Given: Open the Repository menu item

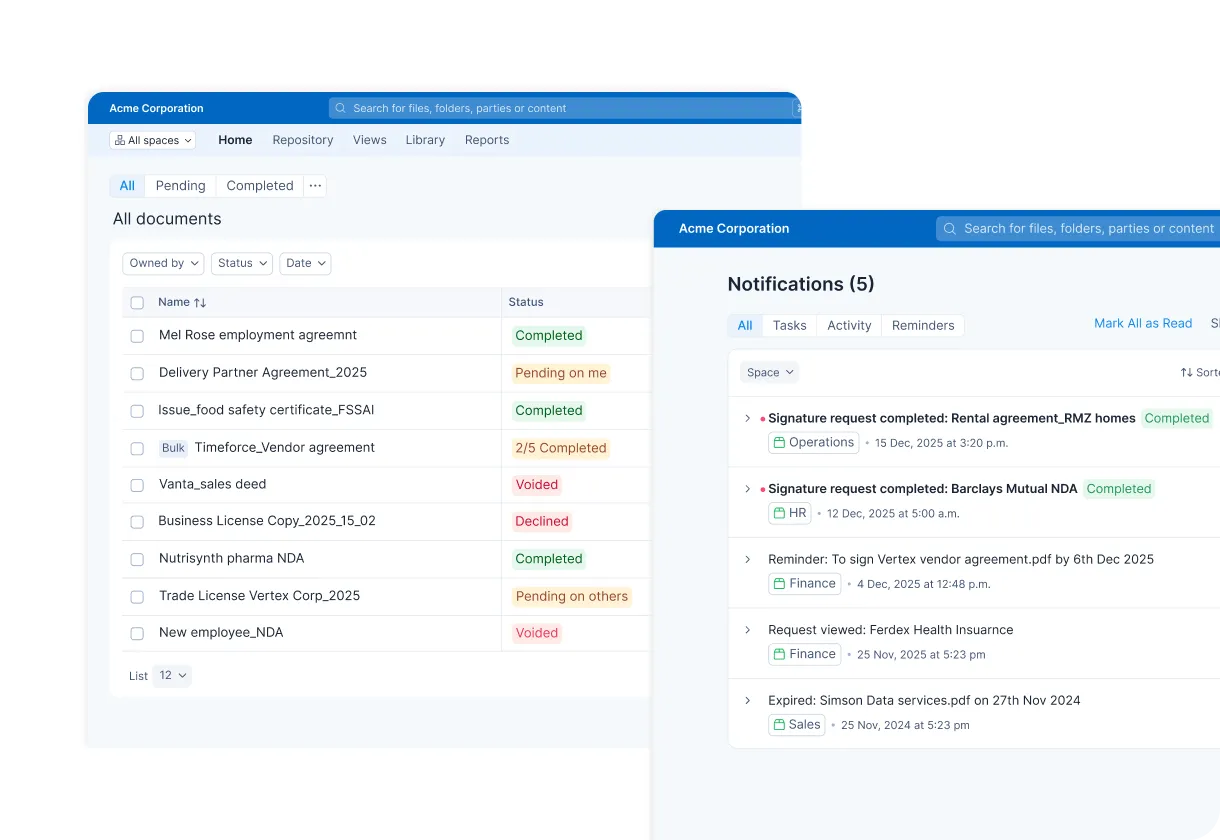Looking at the screenshot, I should coord(303,140).
